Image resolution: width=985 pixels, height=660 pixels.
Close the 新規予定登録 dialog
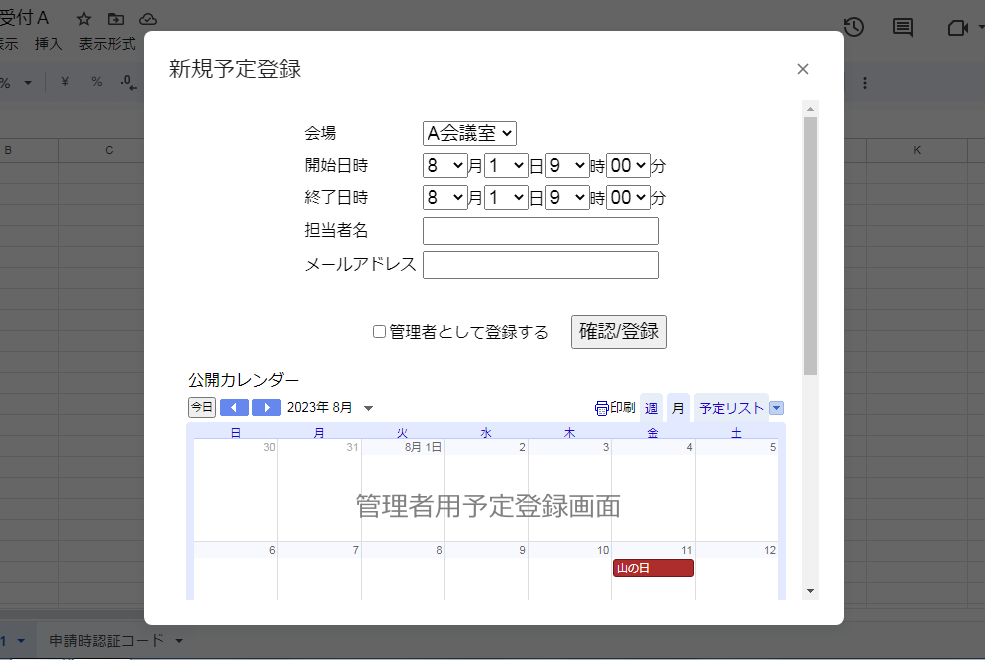click(803, 69)
